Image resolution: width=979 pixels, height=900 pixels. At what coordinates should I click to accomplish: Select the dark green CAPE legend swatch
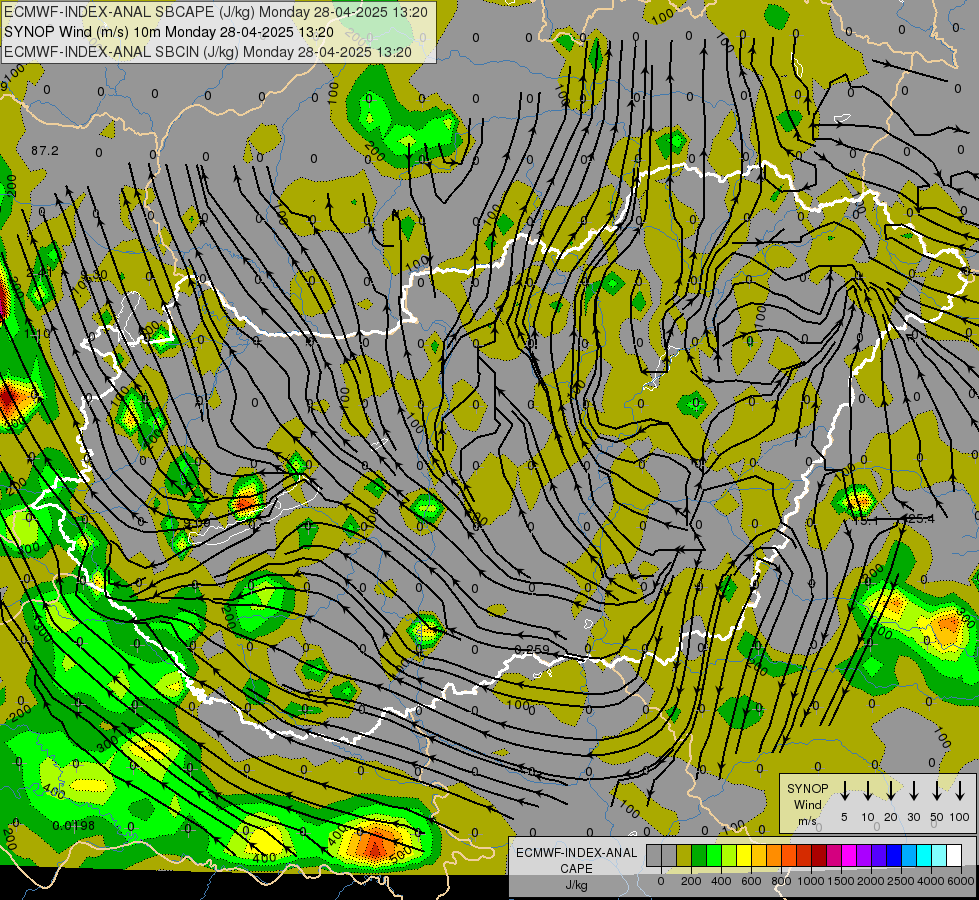tap(699, 855)
